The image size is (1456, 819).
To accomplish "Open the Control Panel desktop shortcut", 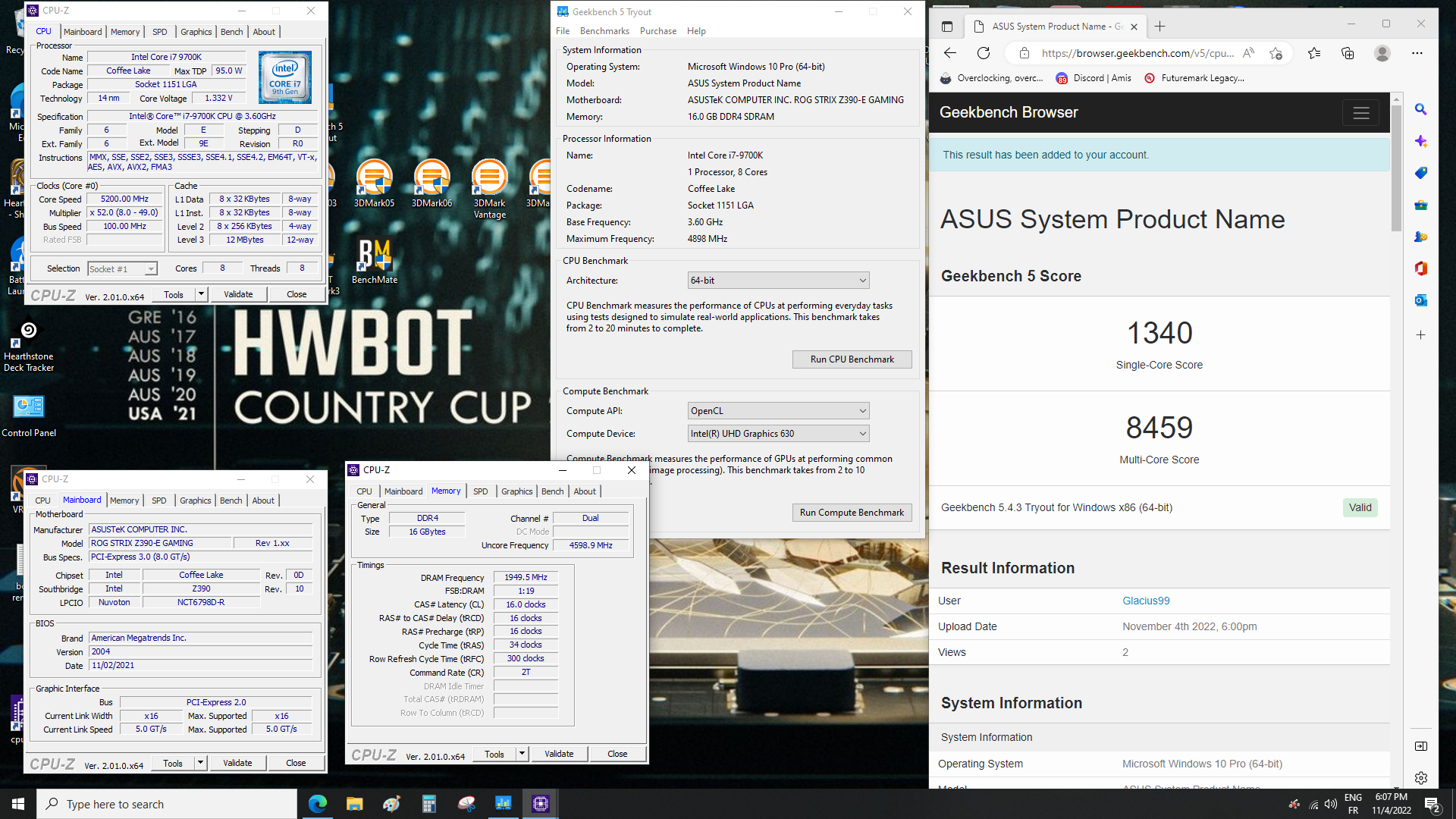I will pyautogui.click(x=29, y=416).
